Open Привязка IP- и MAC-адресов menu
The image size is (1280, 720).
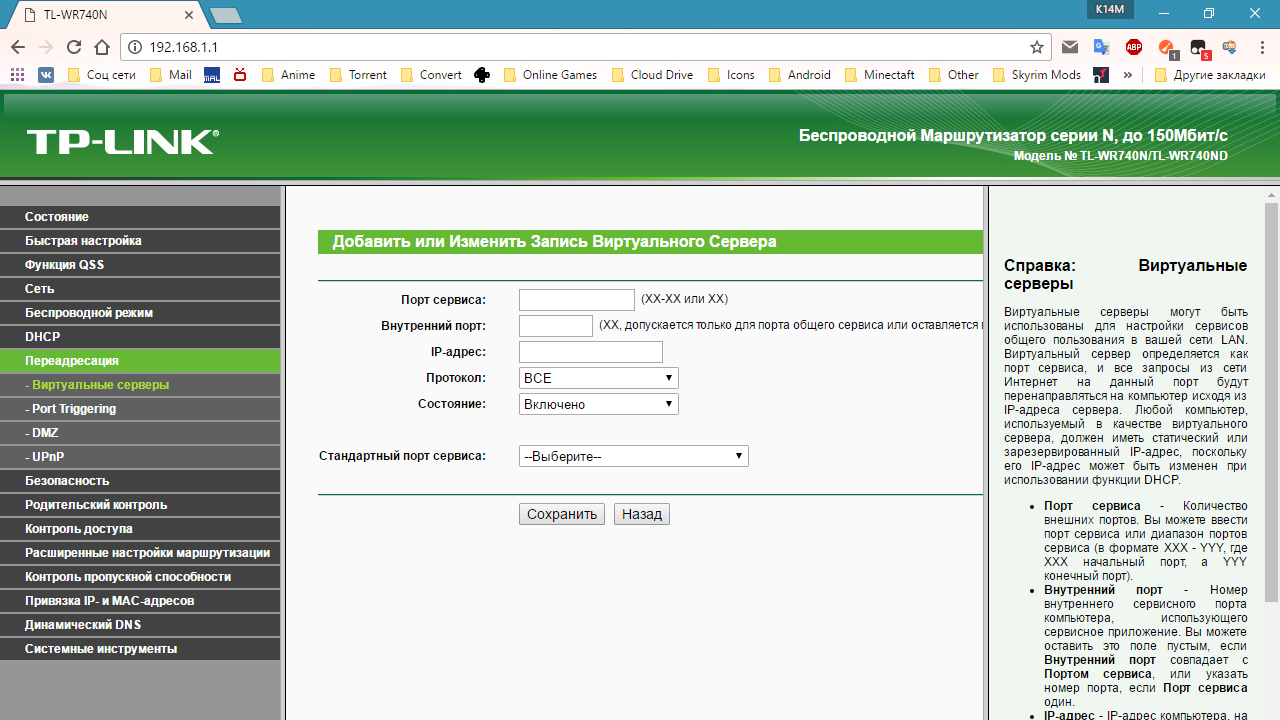[140, 601]
